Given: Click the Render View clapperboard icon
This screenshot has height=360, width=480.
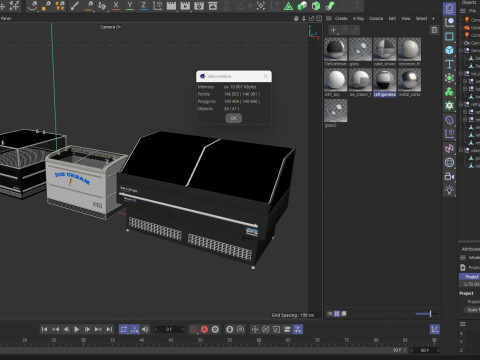Looking at the screenshot, I should tap(171, 6).
